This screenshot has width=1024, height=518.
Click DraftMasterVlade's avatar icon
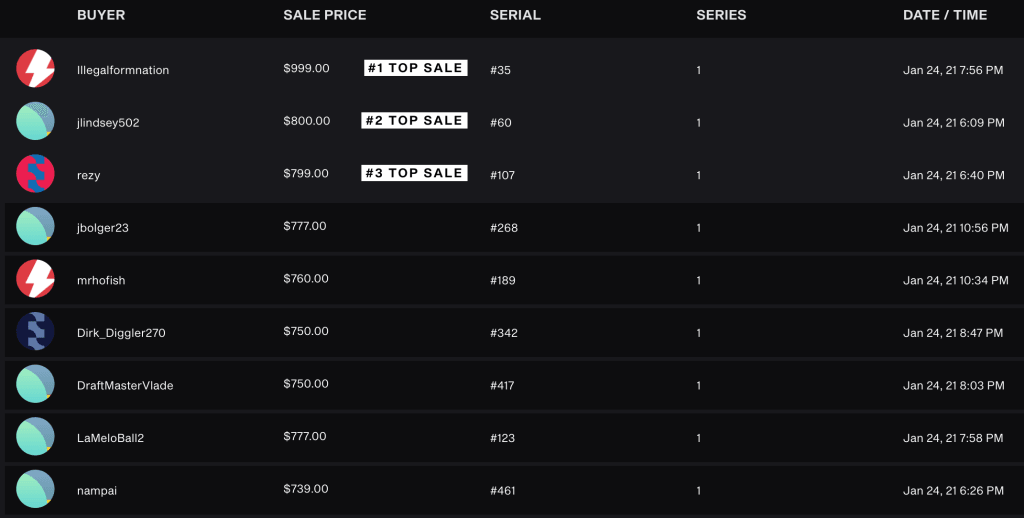(x=35, y=385)
